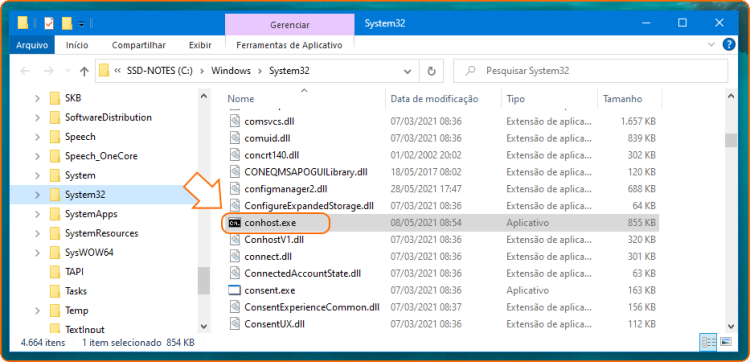Click the SKB folder icon in tree
This screenshot has height=362, width=750.
pos(55,98)
